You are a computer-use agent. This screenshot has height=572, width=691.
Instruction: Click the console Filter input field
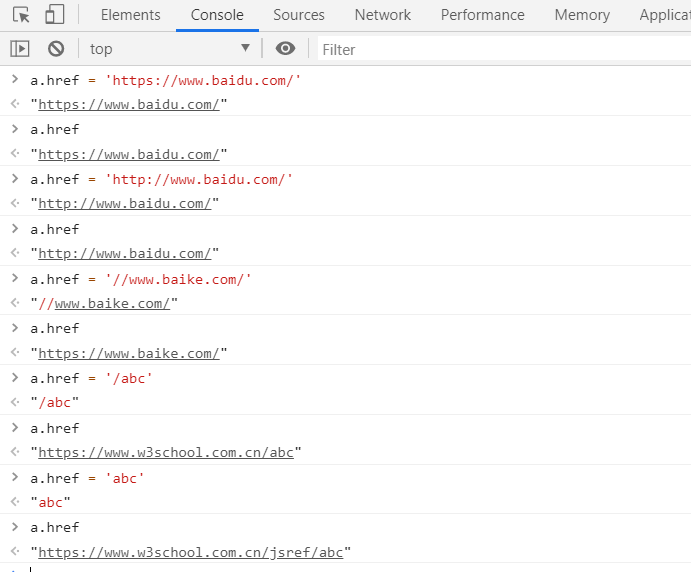point(500,49)
